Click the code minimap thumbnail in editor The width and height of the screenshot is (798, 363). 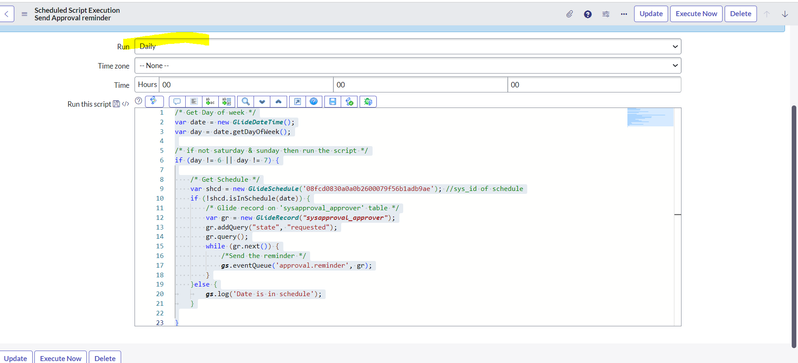[650, 117]
